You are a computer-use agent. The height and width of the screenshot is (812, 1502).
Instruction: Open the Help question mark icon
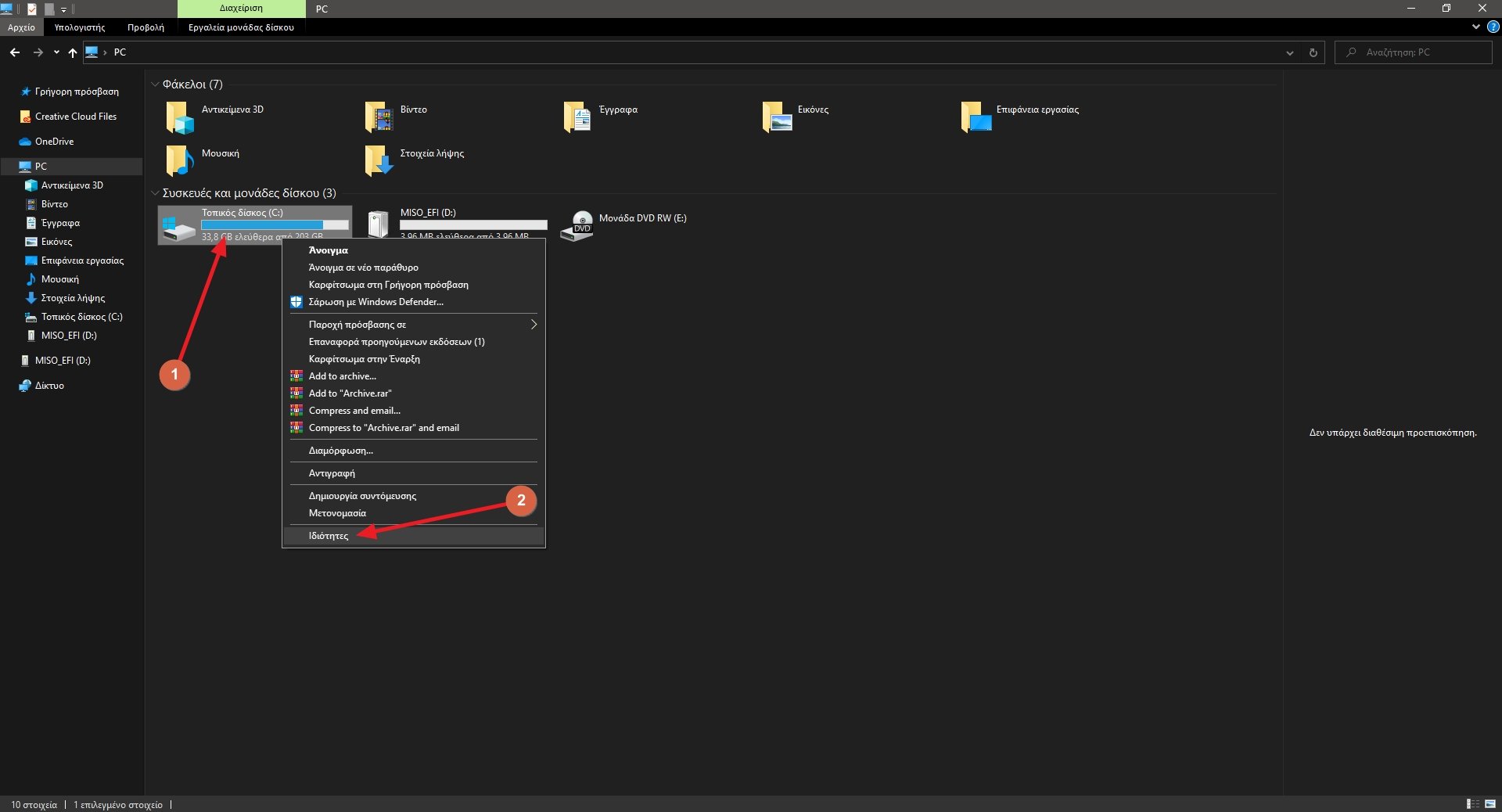(x=1493, y=27)
